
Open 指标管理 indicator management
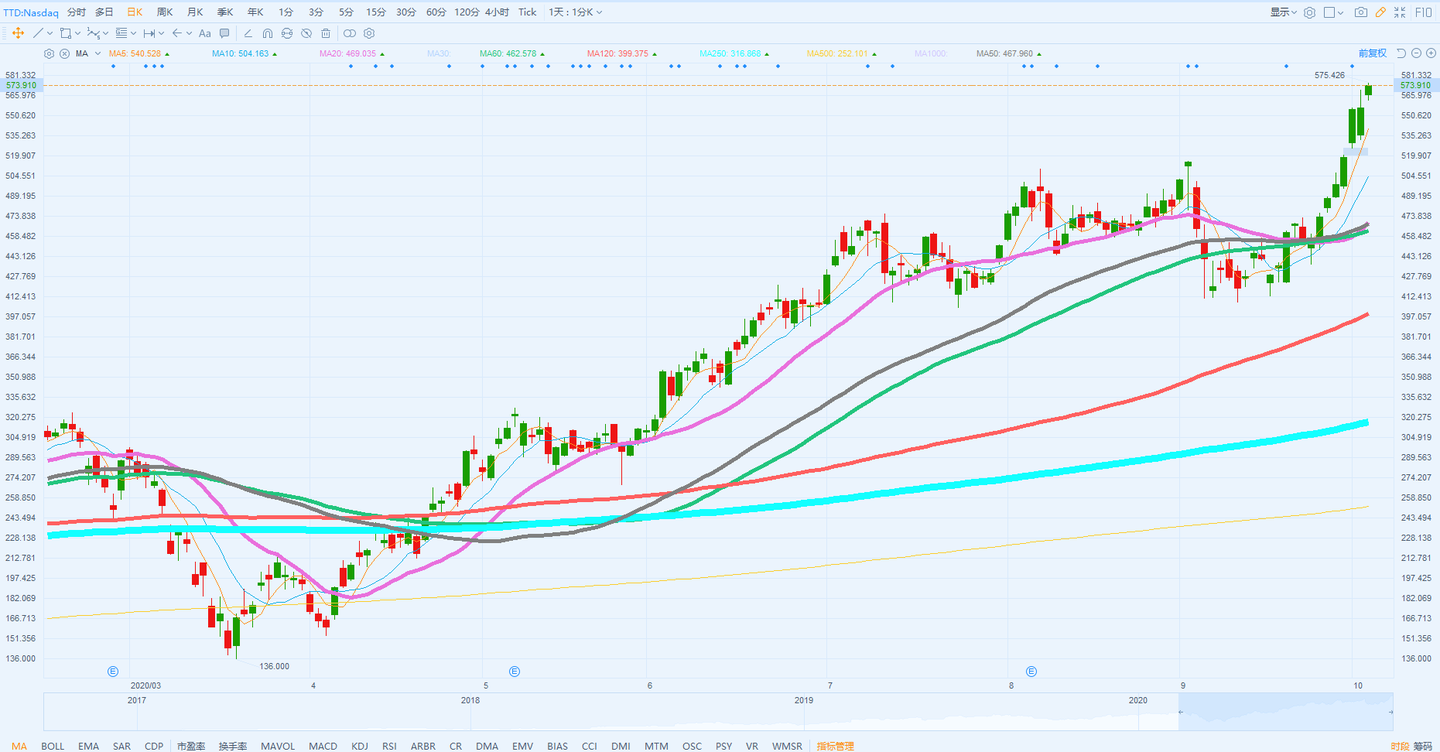point(835,746)
